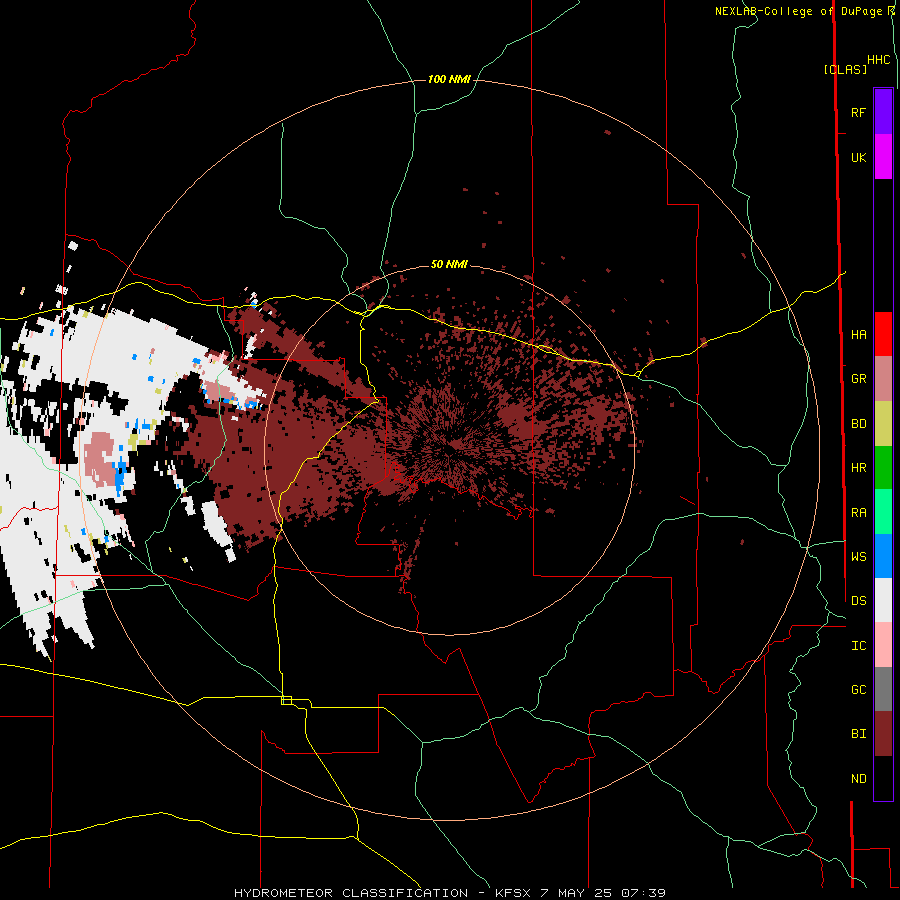The width and height of the screenshot is (900, 900).
Task: Click the WS legend label
Action: (x=858, y=556)
